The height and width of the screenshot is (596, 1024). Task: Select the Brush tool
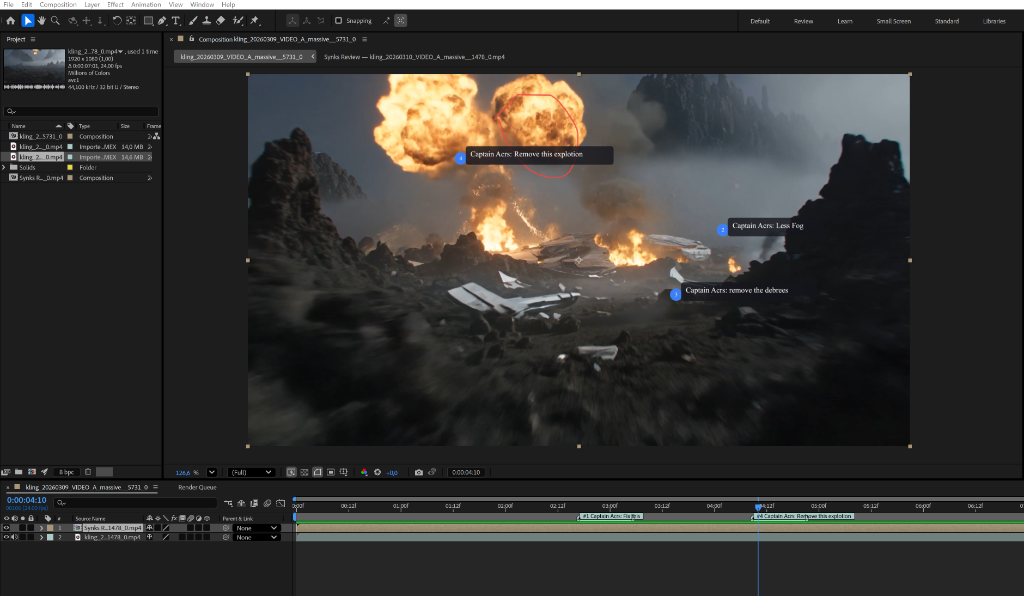193,21
